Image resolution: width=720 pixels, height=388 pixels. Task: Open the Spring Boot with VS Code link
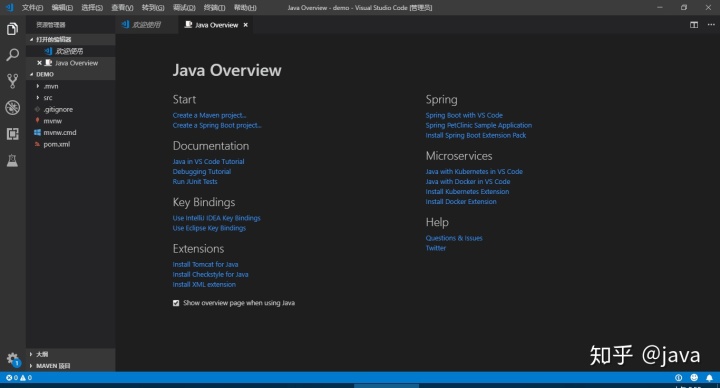[x=464, y=115]
